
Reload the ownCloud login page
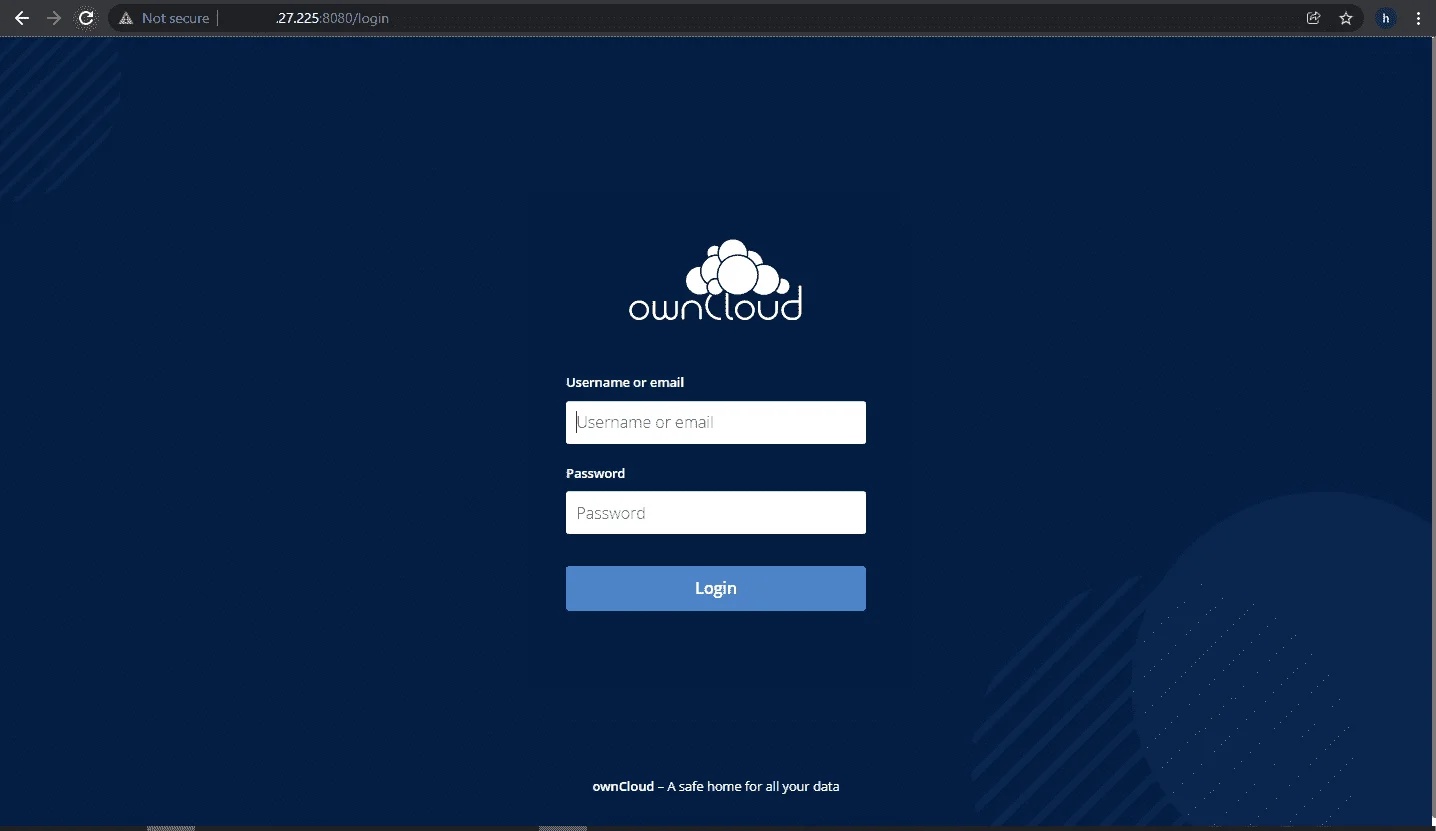click(x=86, y=18)
